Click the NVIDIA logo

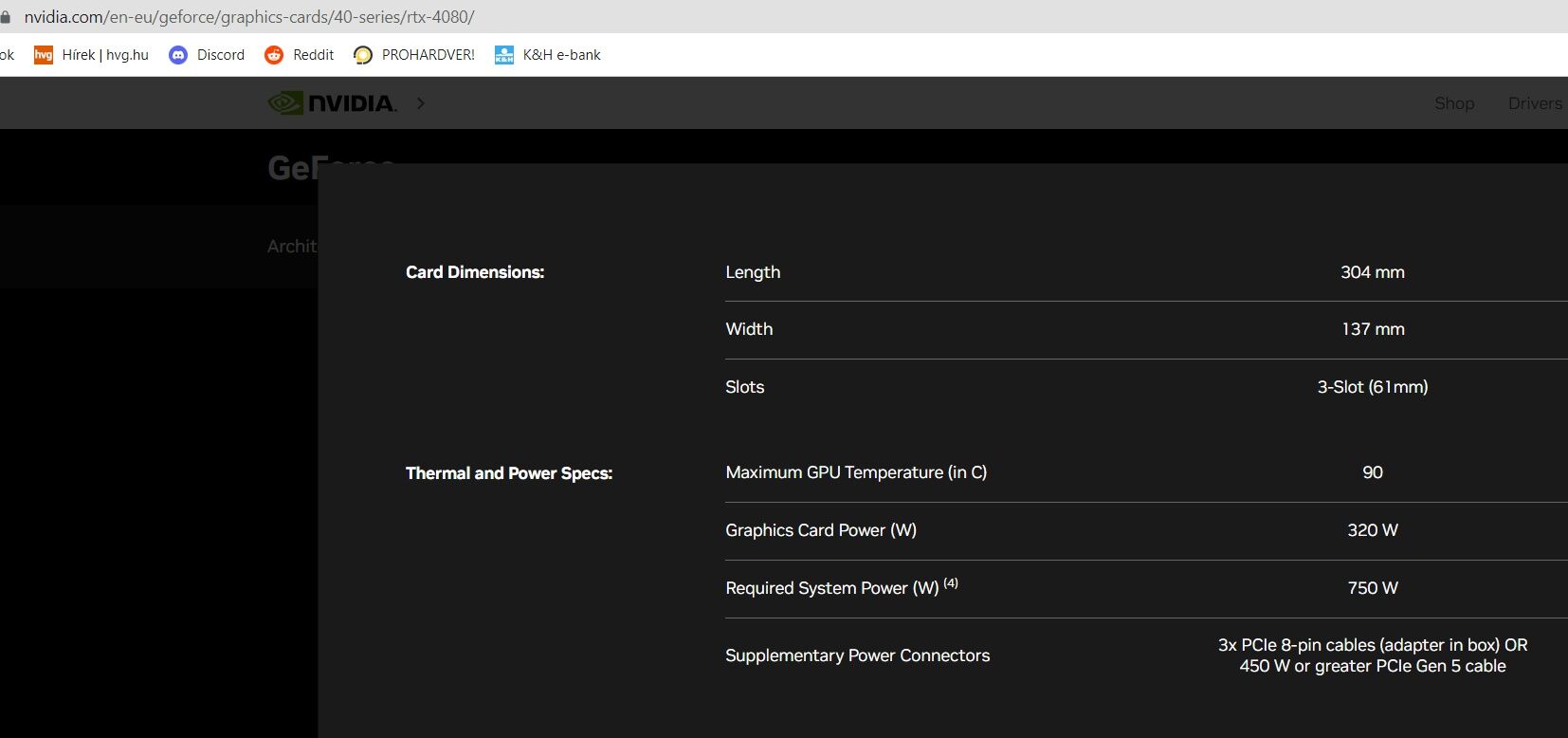coord(332,102)
